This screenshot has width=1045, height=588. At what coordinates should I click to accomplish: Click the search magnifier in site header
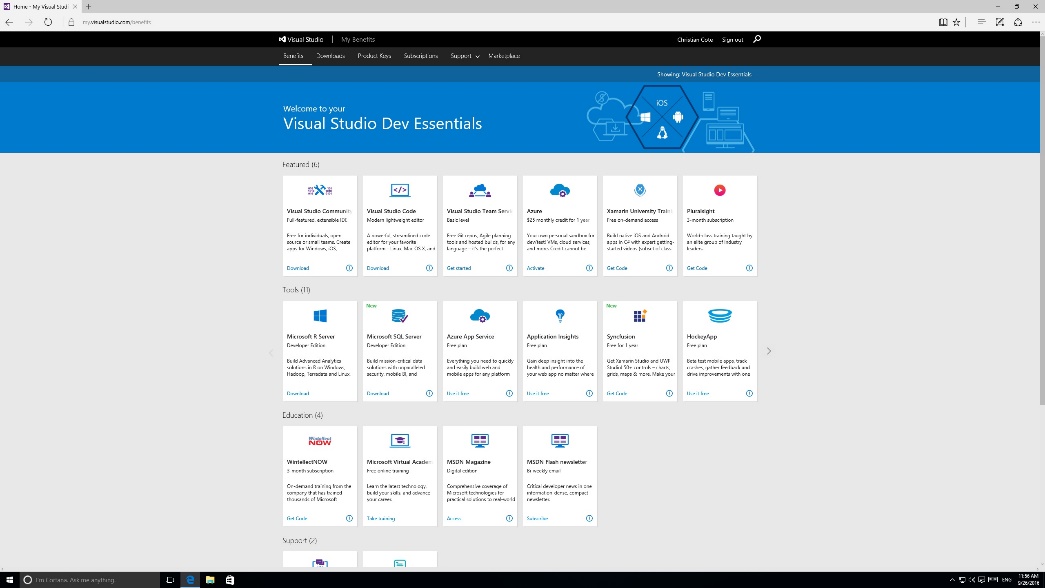point(757,39)
